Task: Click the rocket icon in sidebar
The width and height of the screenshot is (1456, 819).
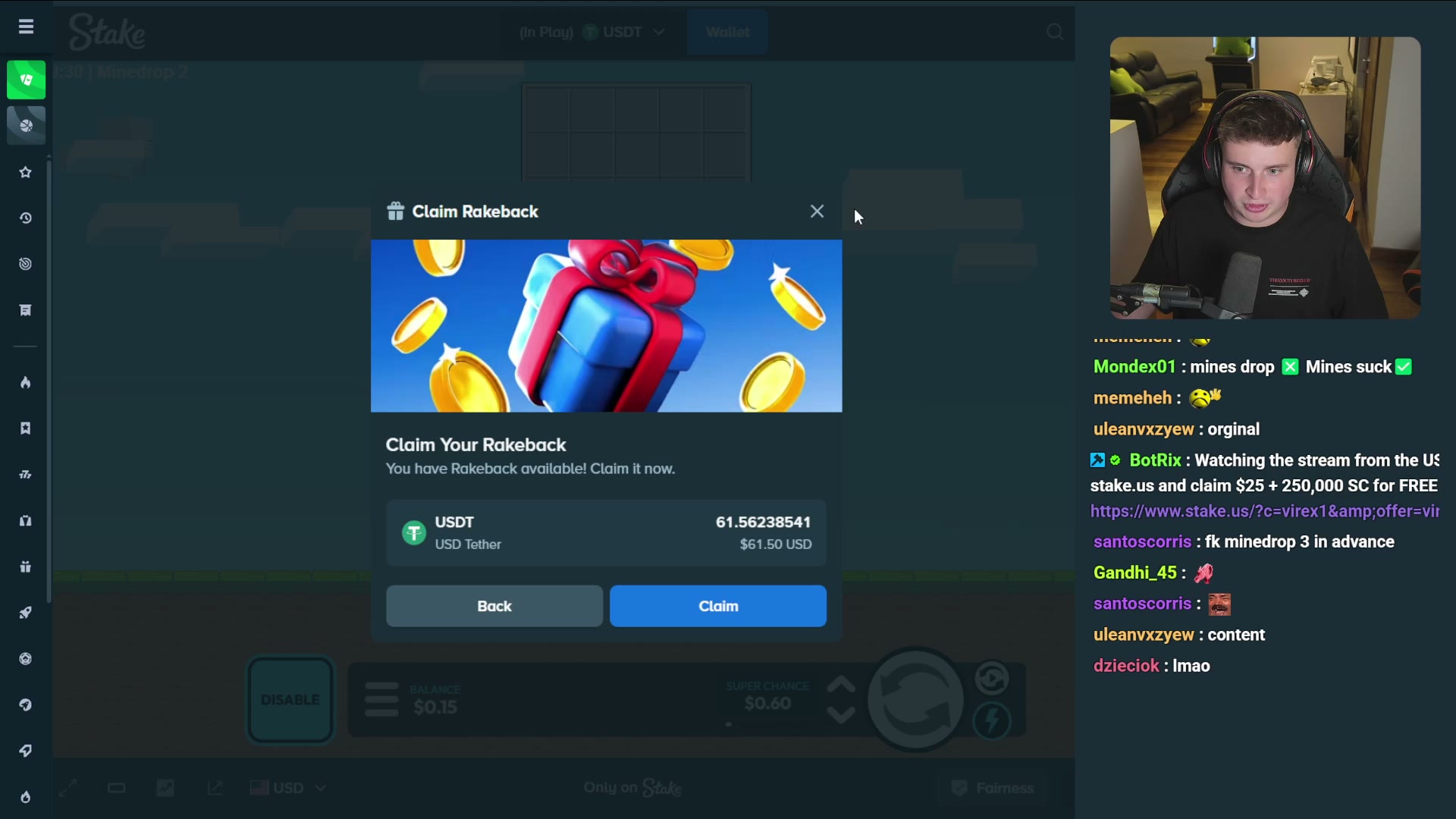Action: click(x=26, y=613)
